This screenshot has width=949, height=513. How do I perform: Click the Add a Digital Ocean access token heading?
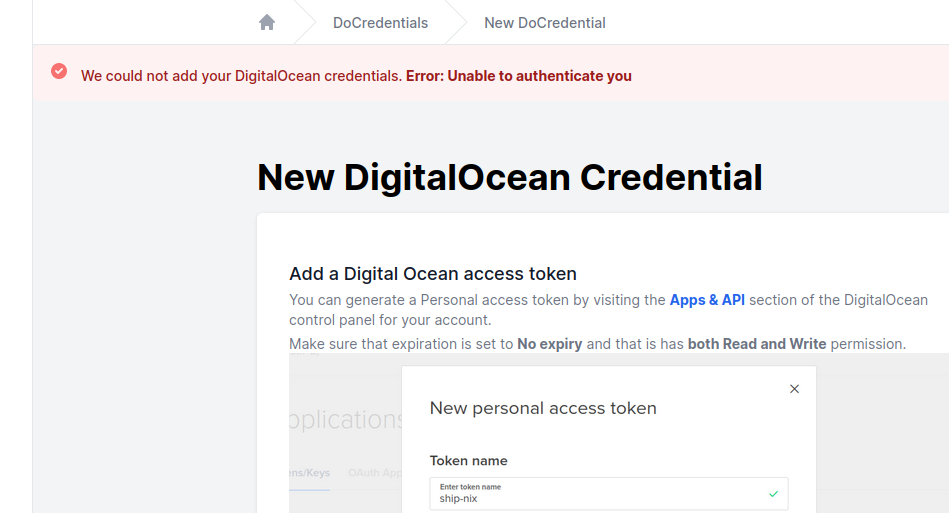[432, 274]
